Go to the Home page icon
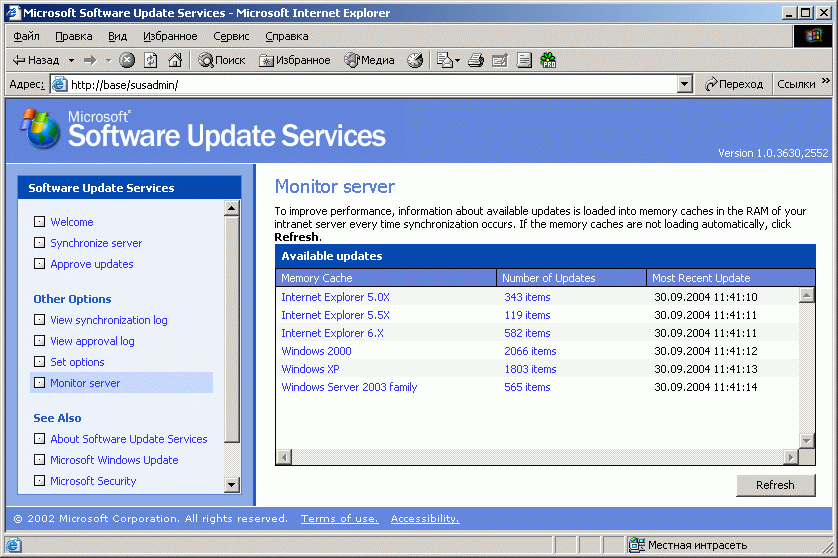The width and height of the screenshot is (838, 558). [175, 60]
